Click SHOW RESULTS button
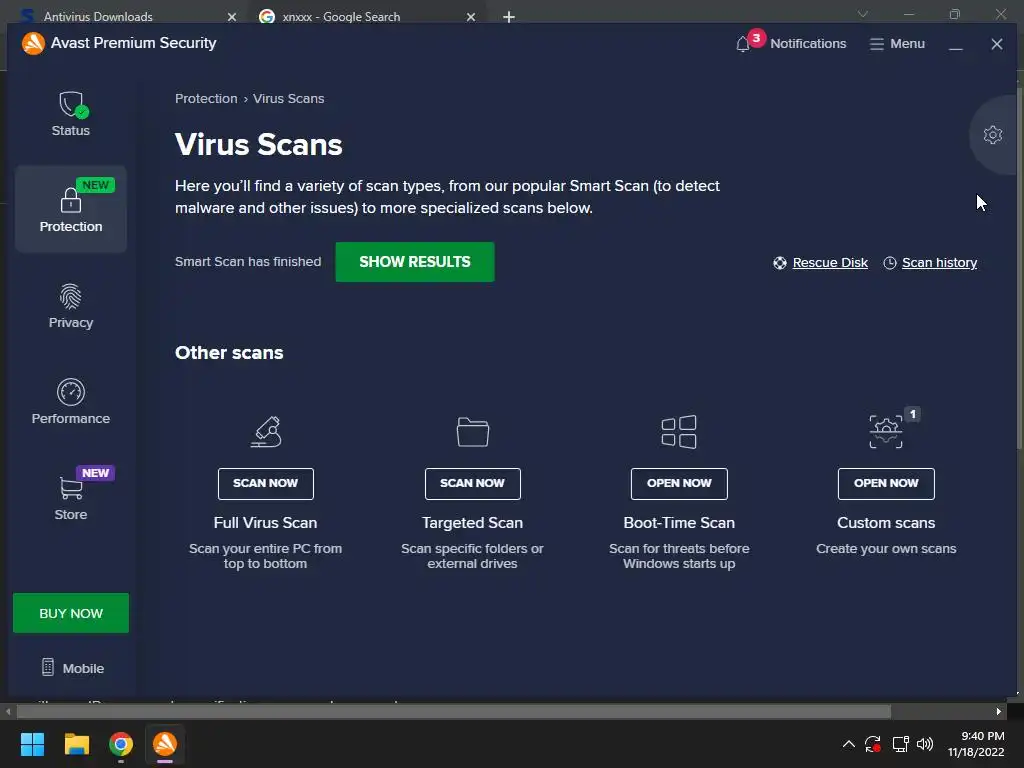The image size is (1024, 768). coord(415,262)
